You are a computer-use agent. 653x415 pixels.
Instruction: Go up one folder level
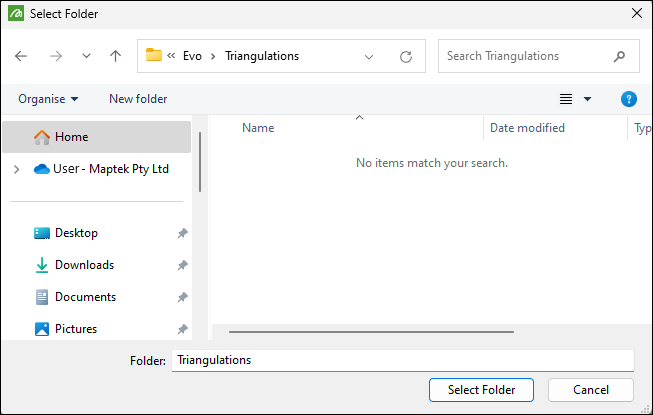[116, 56]
